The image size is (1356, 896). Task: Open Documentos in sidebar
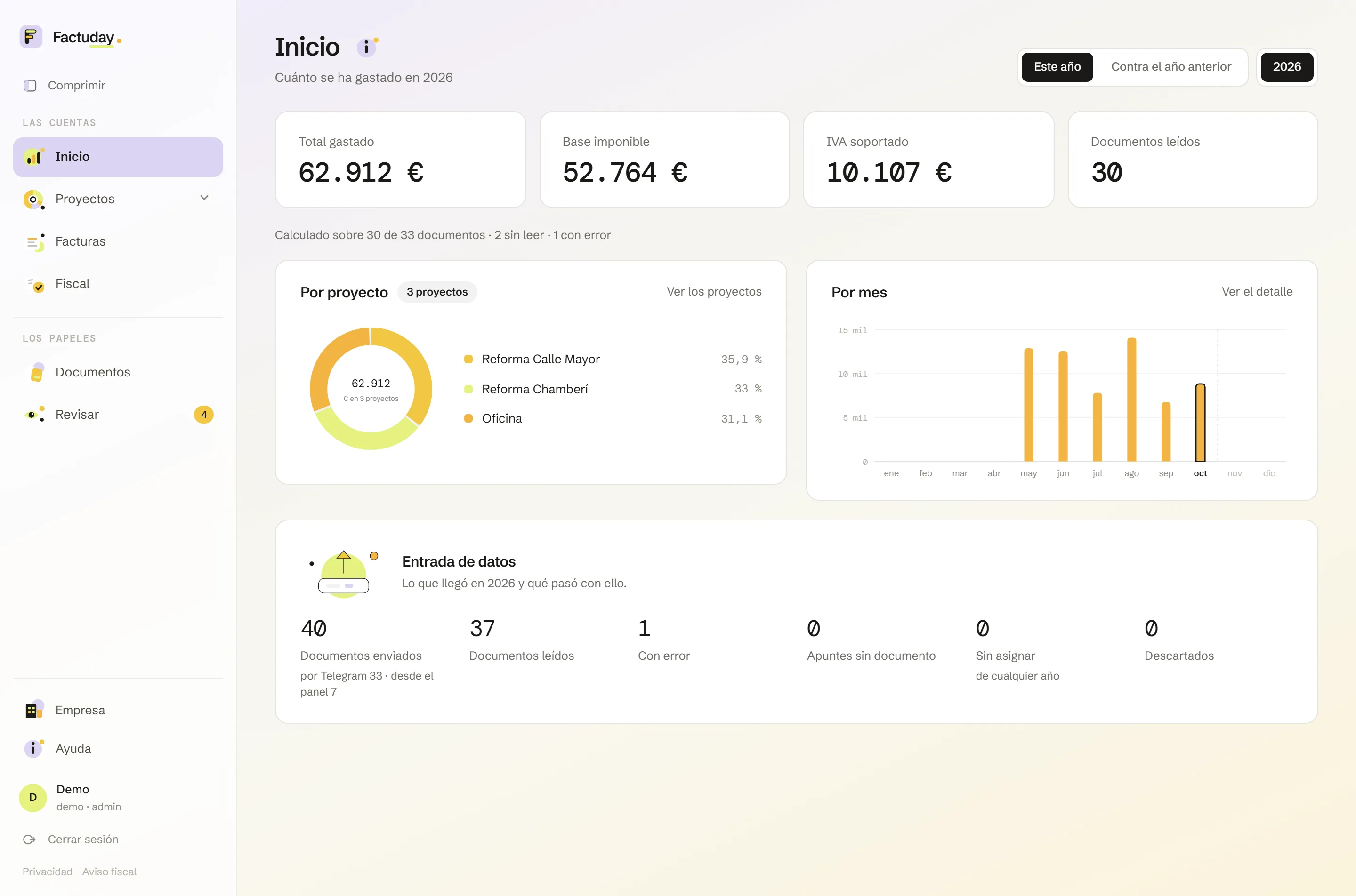click(x=118, y=372)
